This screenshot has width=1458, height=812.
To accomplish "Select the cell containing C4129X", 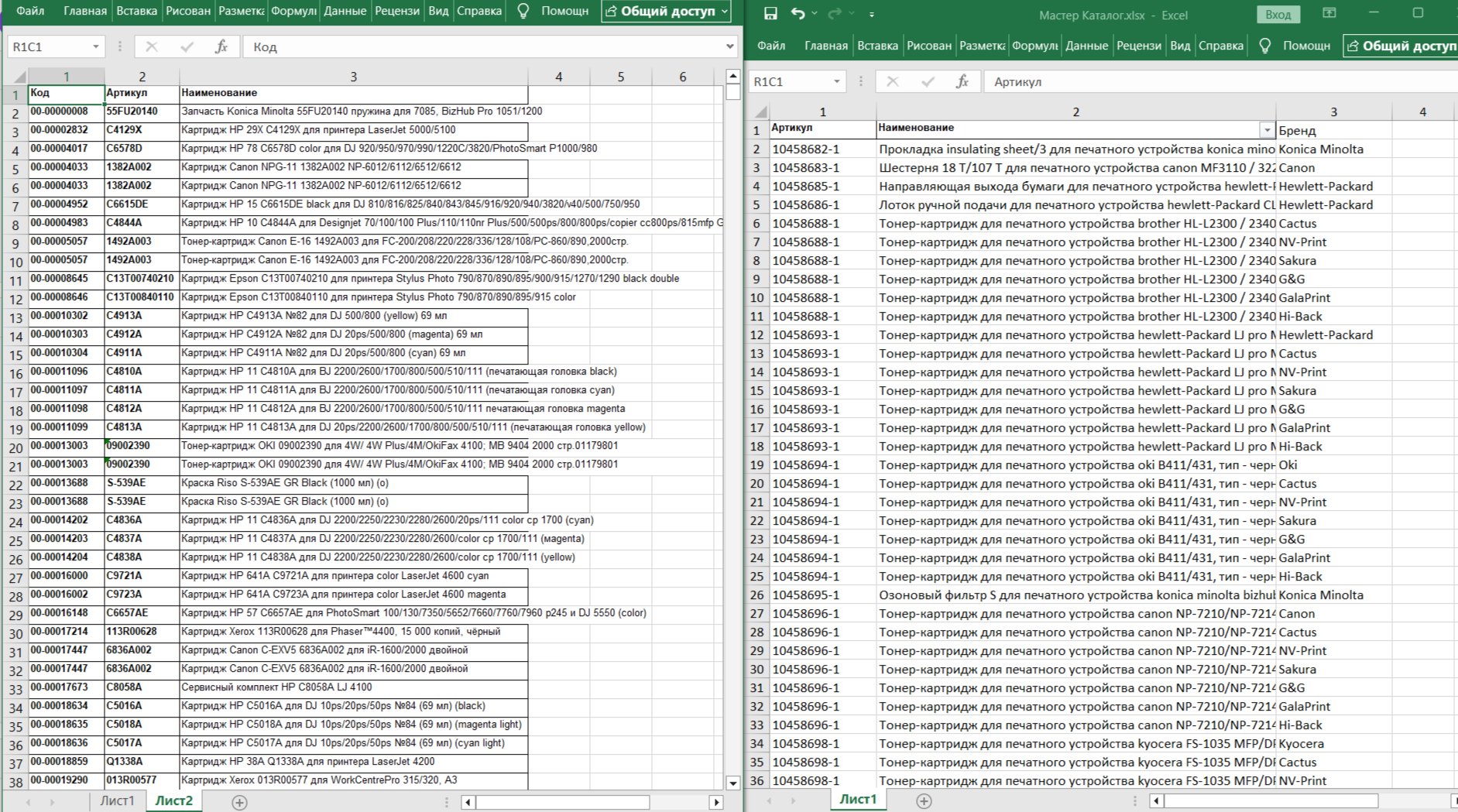I will [142, 130].
